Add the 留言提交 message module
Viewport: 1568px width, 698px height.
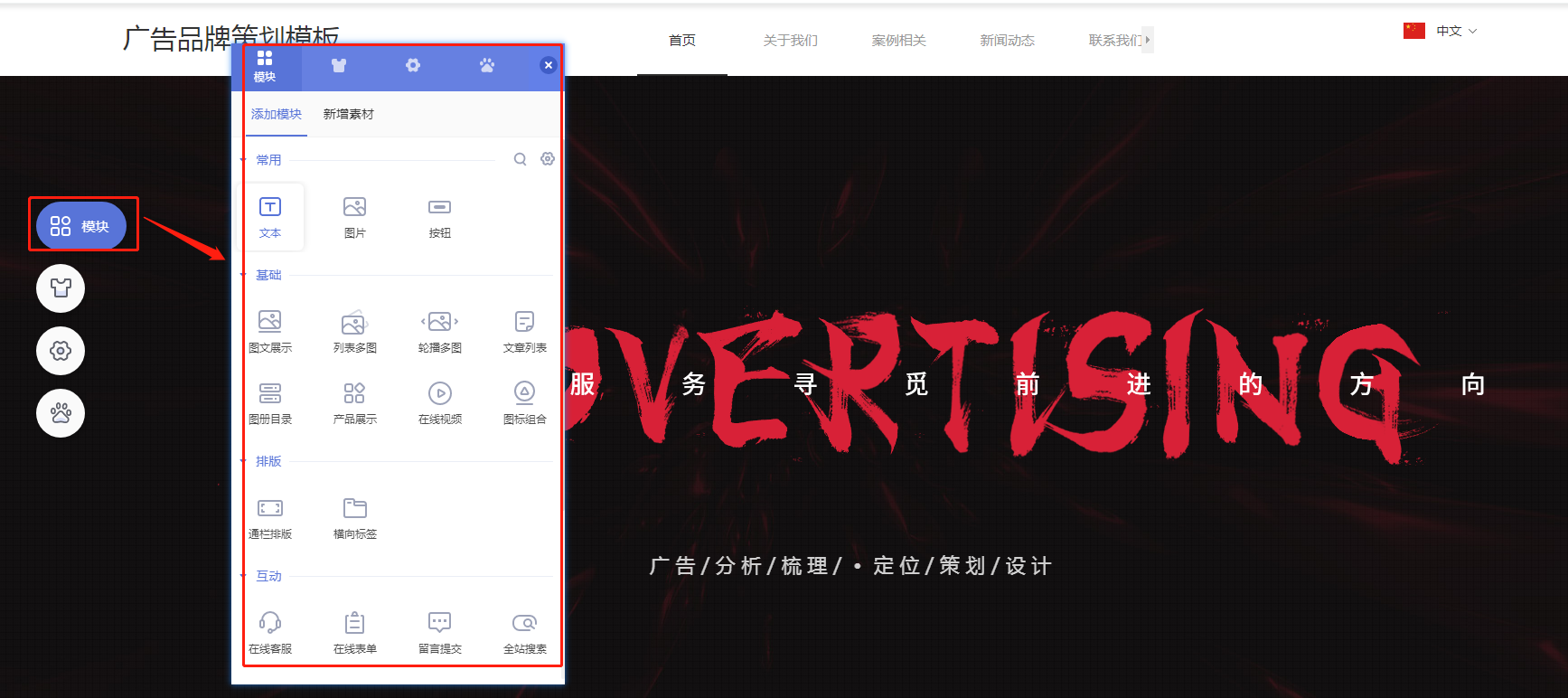(x=440, y=633)
